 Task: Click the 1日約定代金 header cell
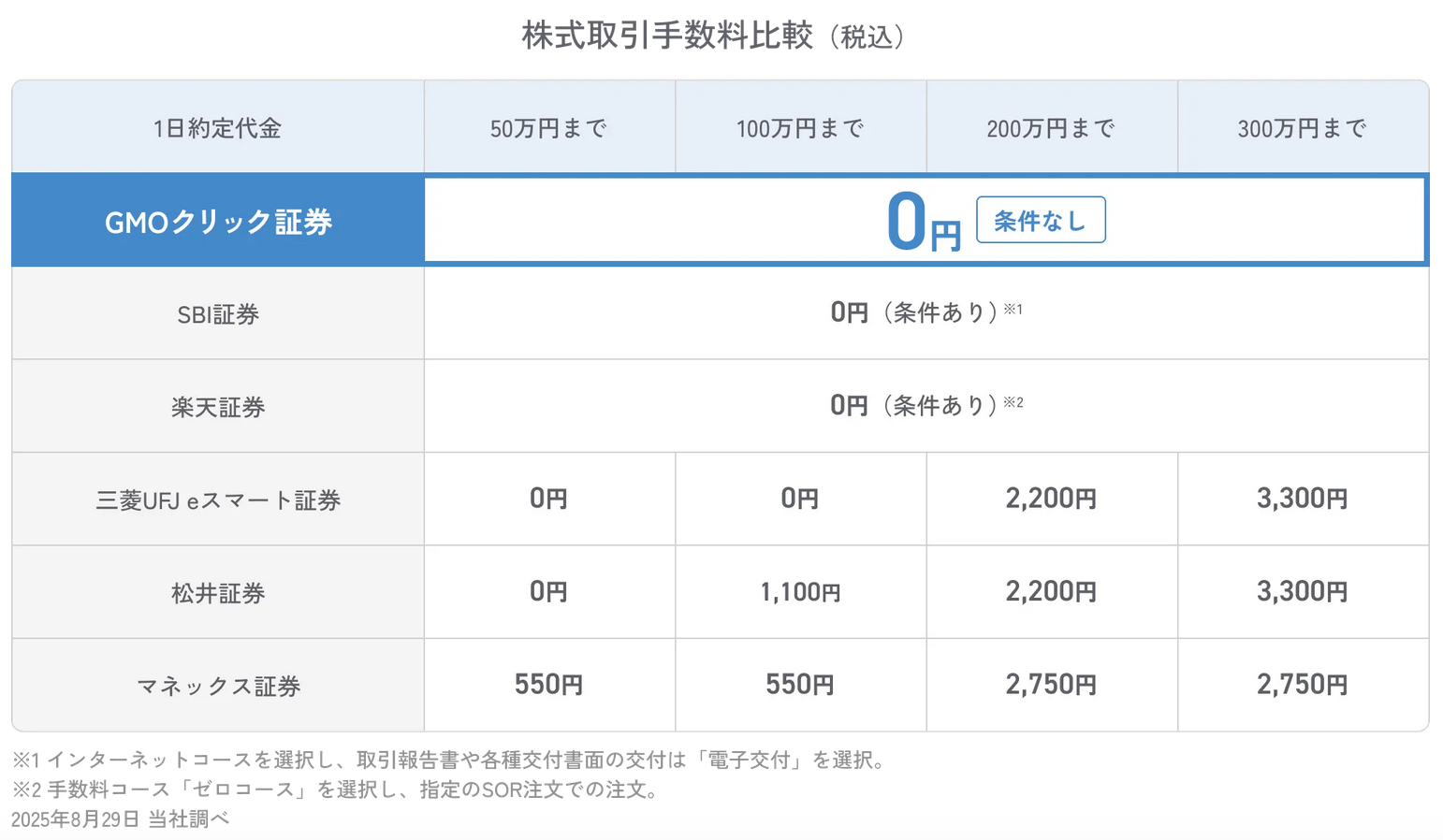coord(218,128)
